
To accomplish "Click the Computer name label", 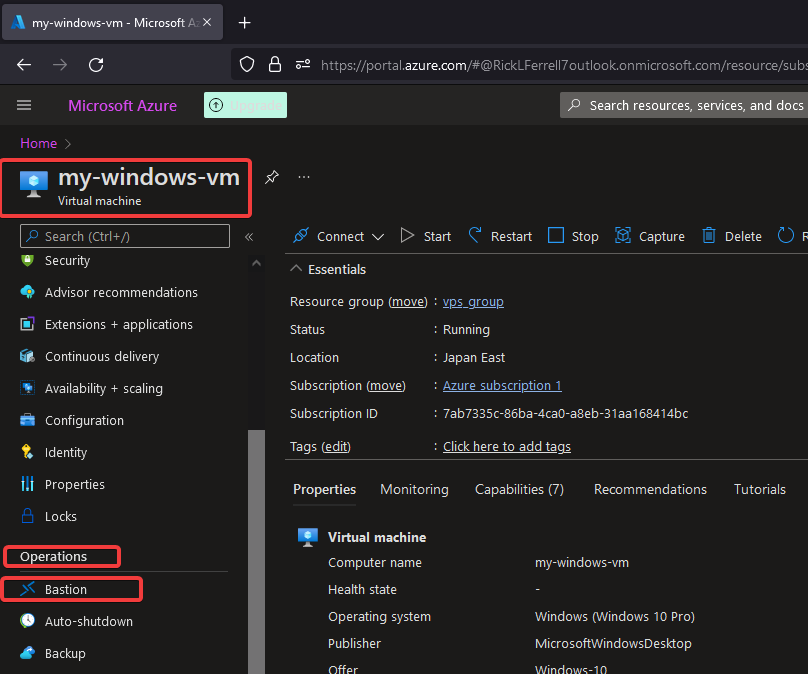I will click(375, 562).
